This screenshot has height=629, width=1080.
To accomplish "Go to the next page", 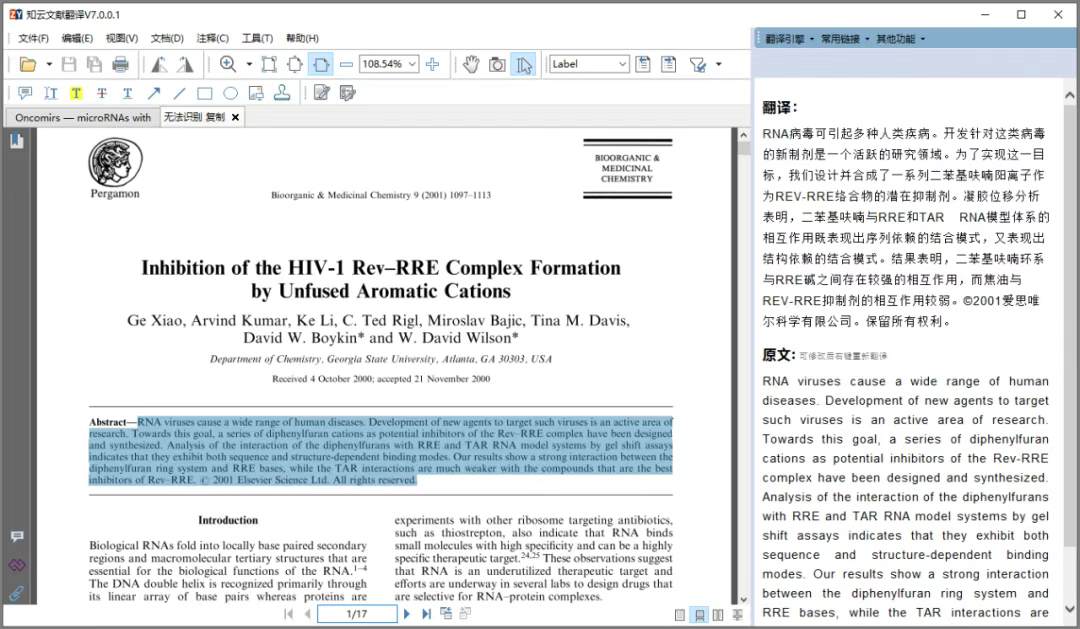I will pyautogui.click(x=407, y=614).
